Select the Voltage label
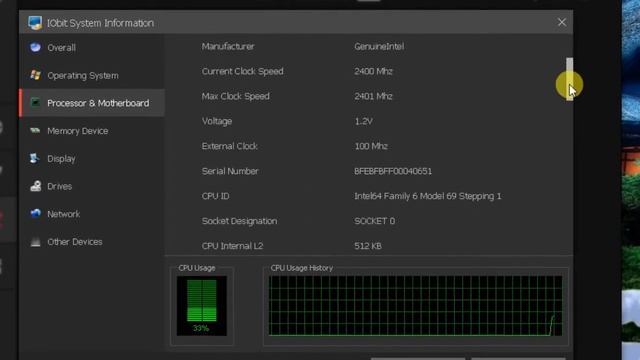Viewport: 640px width, 360px height. pyautogui.click(x=217, y=121)
